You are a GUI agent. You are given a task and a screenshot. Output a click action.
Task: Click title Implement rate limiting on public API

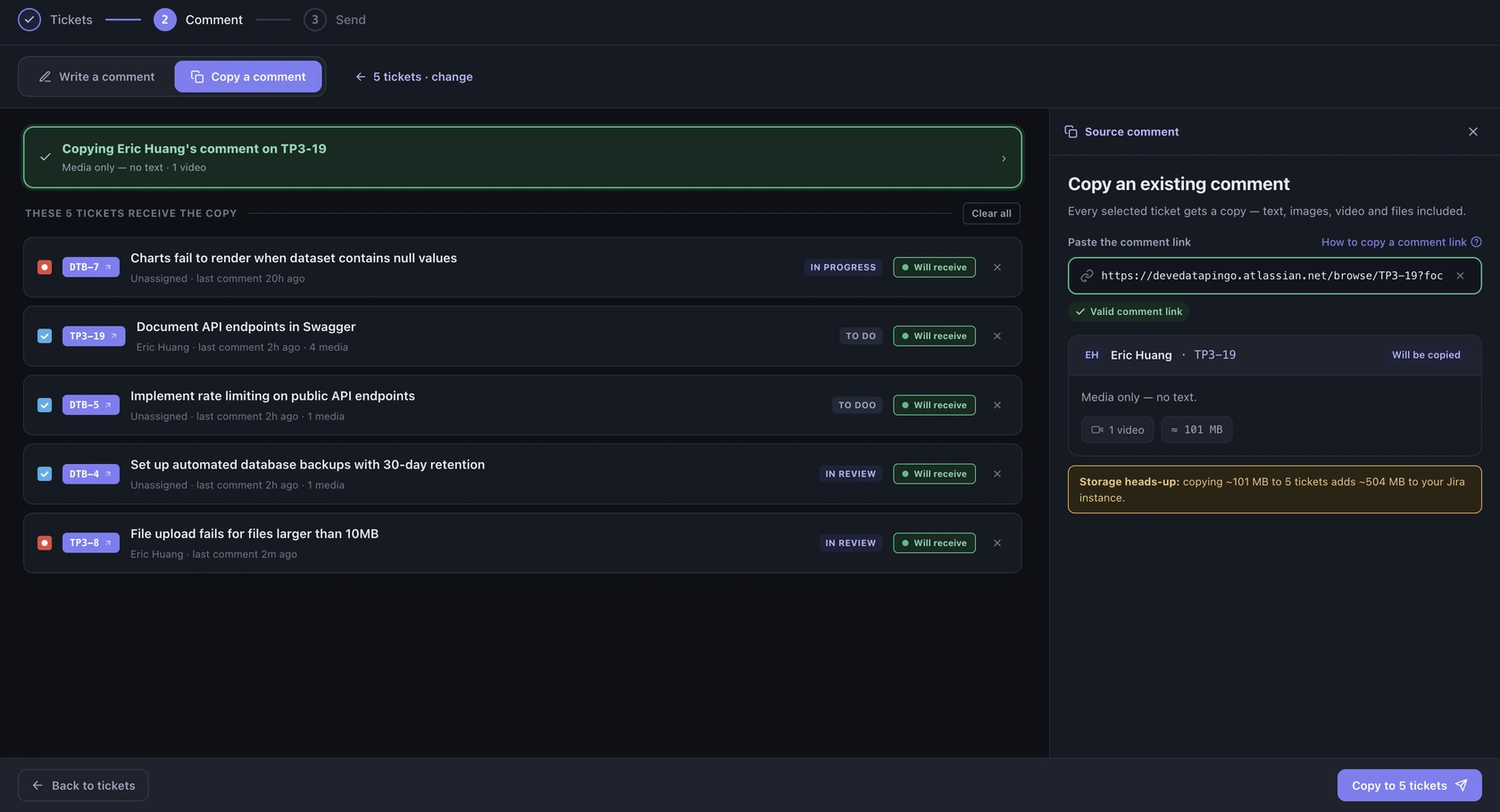click(272, 396)
